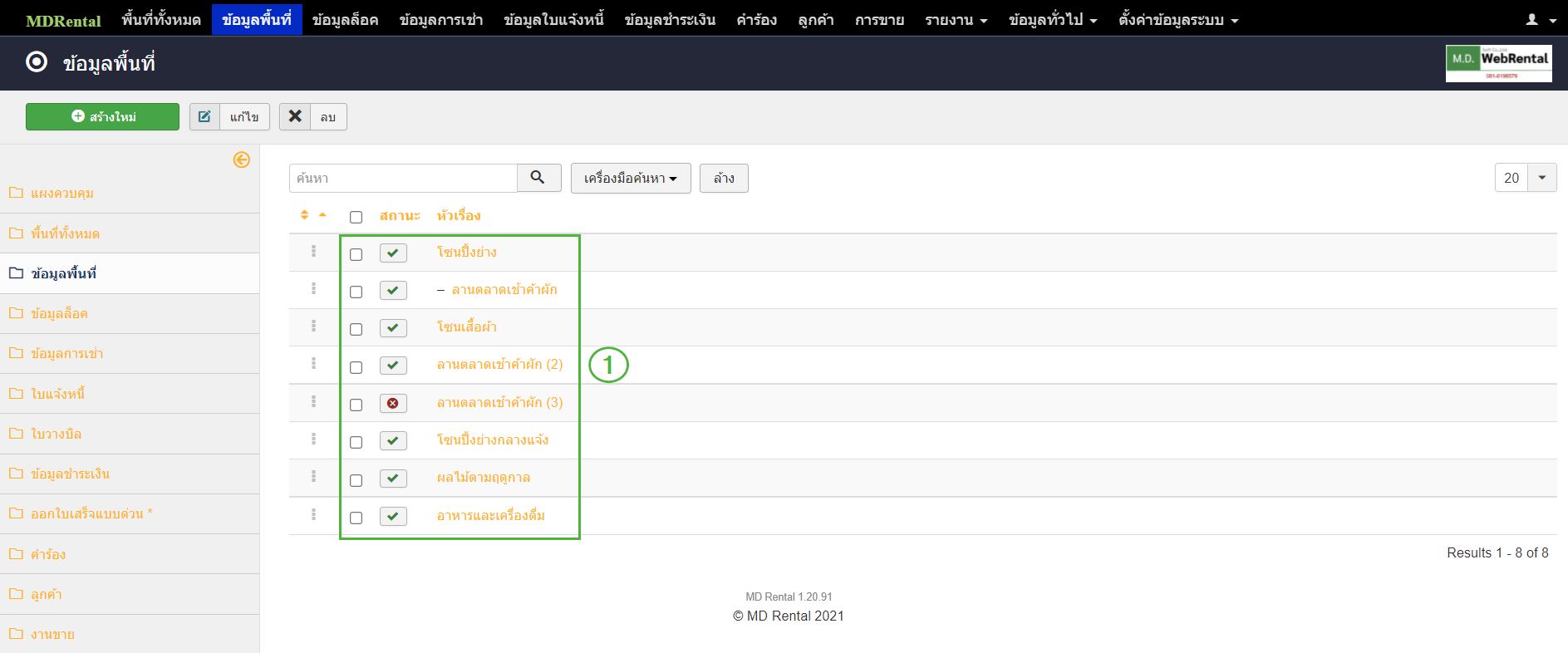Grab drag handle of โซนปิ้งย่าง row
Screen dimensions: 1568x653
click(313, 251)
